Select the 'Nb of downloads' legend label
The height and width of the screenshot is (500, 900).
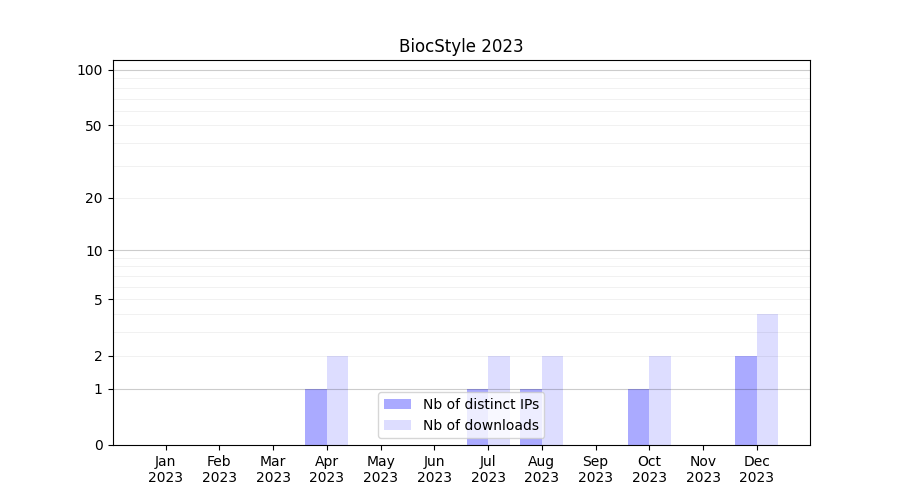480,425
